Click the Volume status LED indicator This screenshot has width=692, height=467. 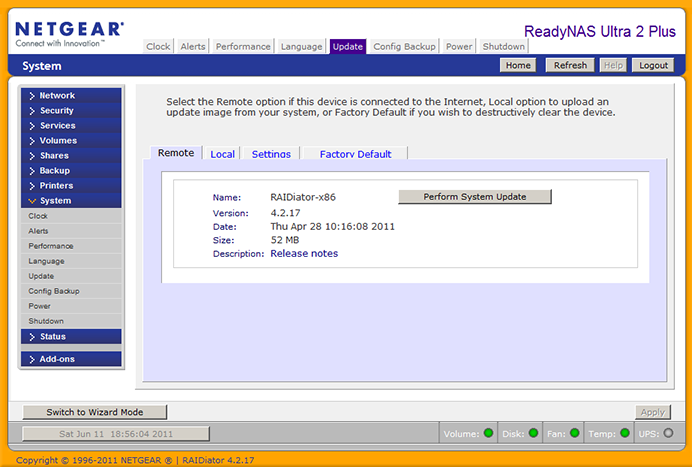[488, 433]
